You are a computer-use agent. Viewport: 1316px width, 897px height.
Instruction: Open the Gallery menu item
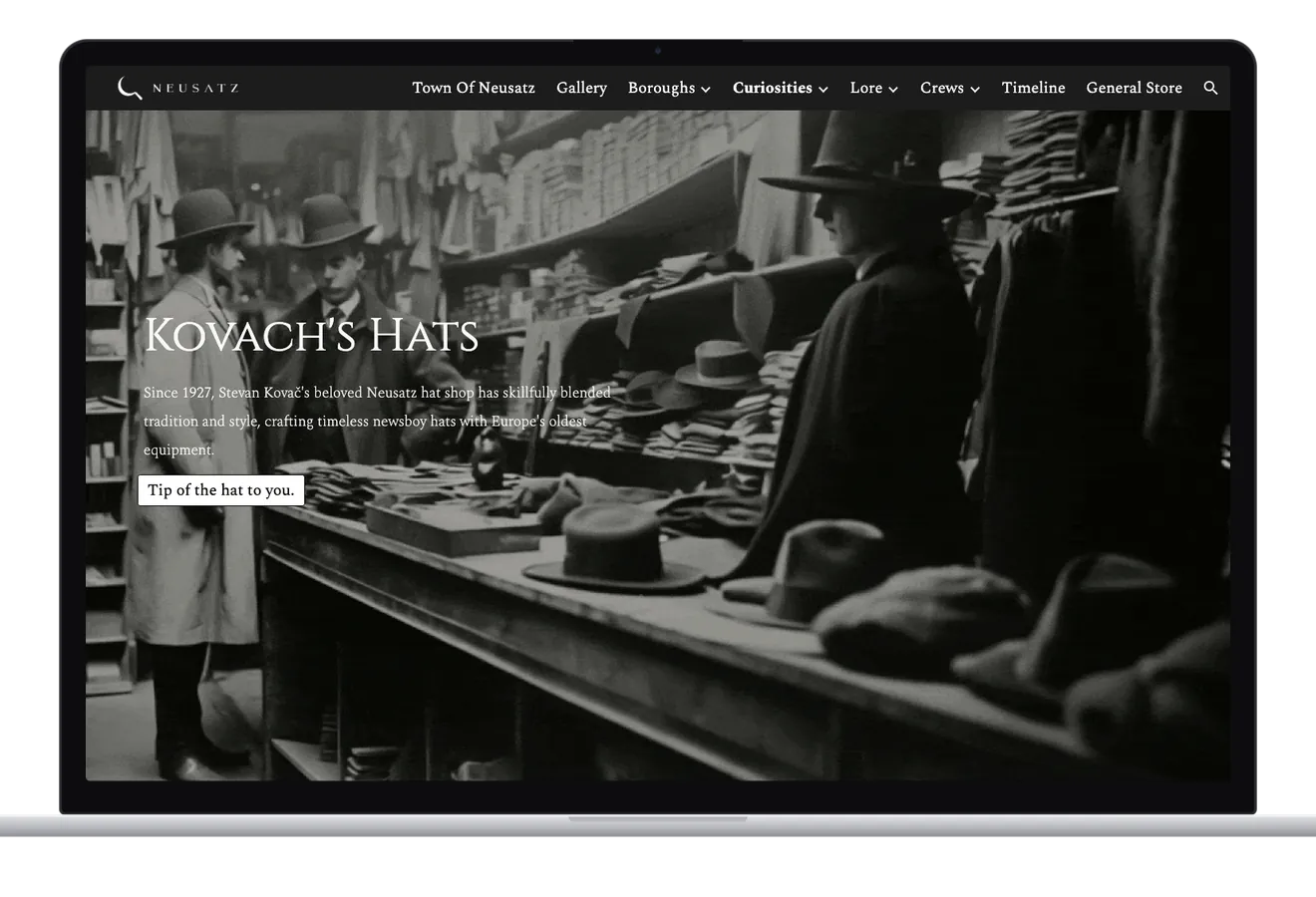point(581,88)
